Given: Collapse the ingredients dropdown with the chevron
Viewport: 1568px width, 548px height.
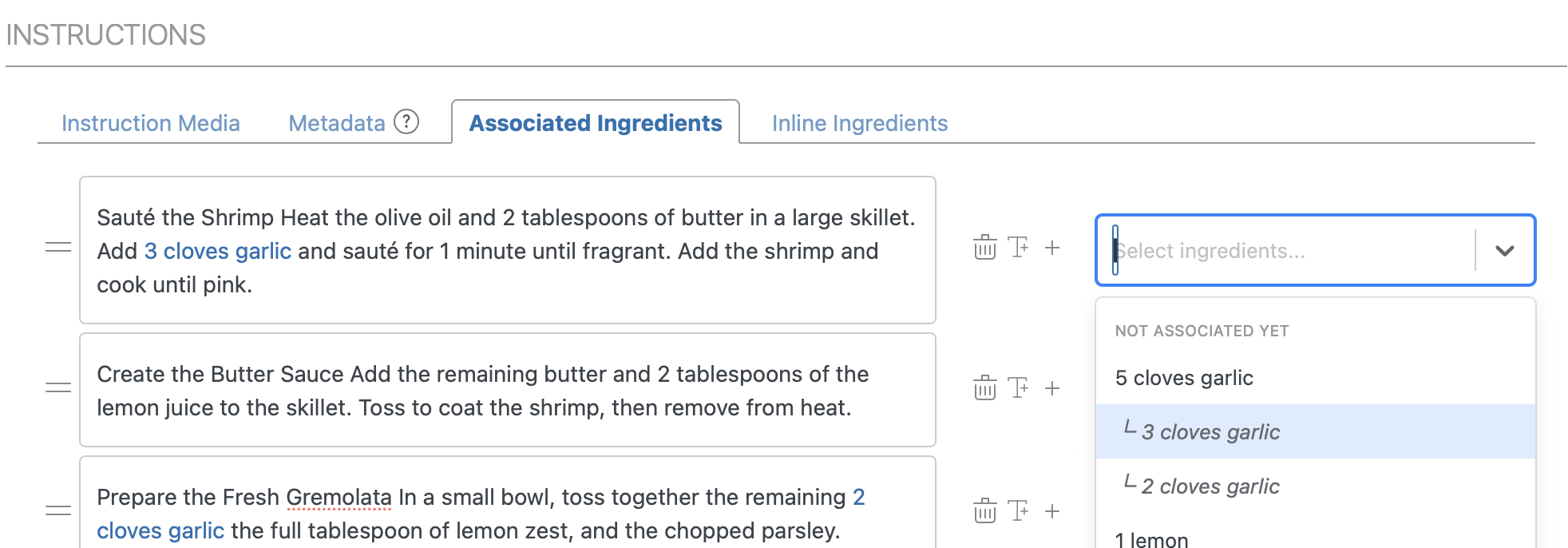Looking at the screenshot, I should pyautogui.click(x=1504, y=251).
